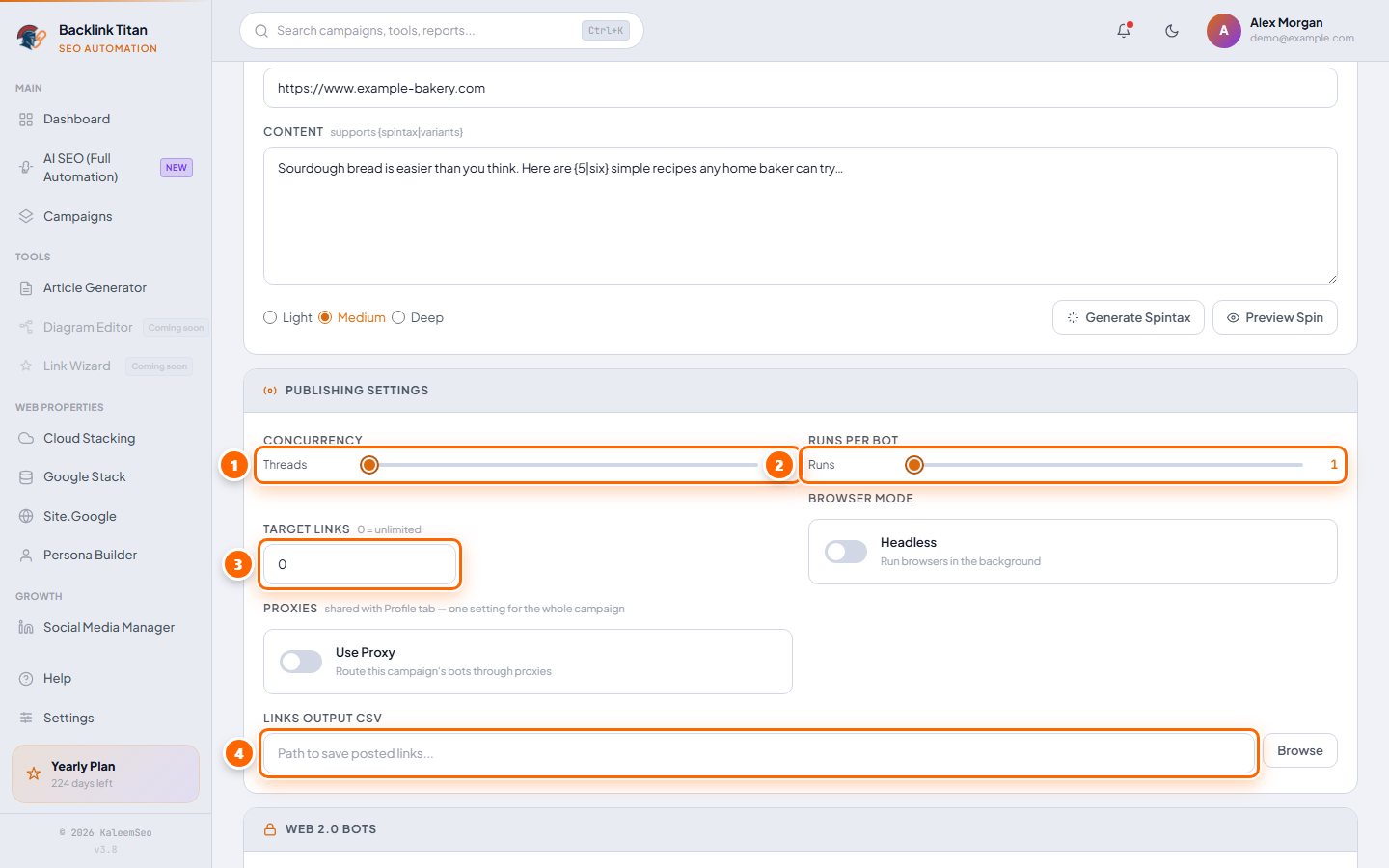Enable the Headless browser mode toggle
1389x868 pixels.
tap(846, 552)
